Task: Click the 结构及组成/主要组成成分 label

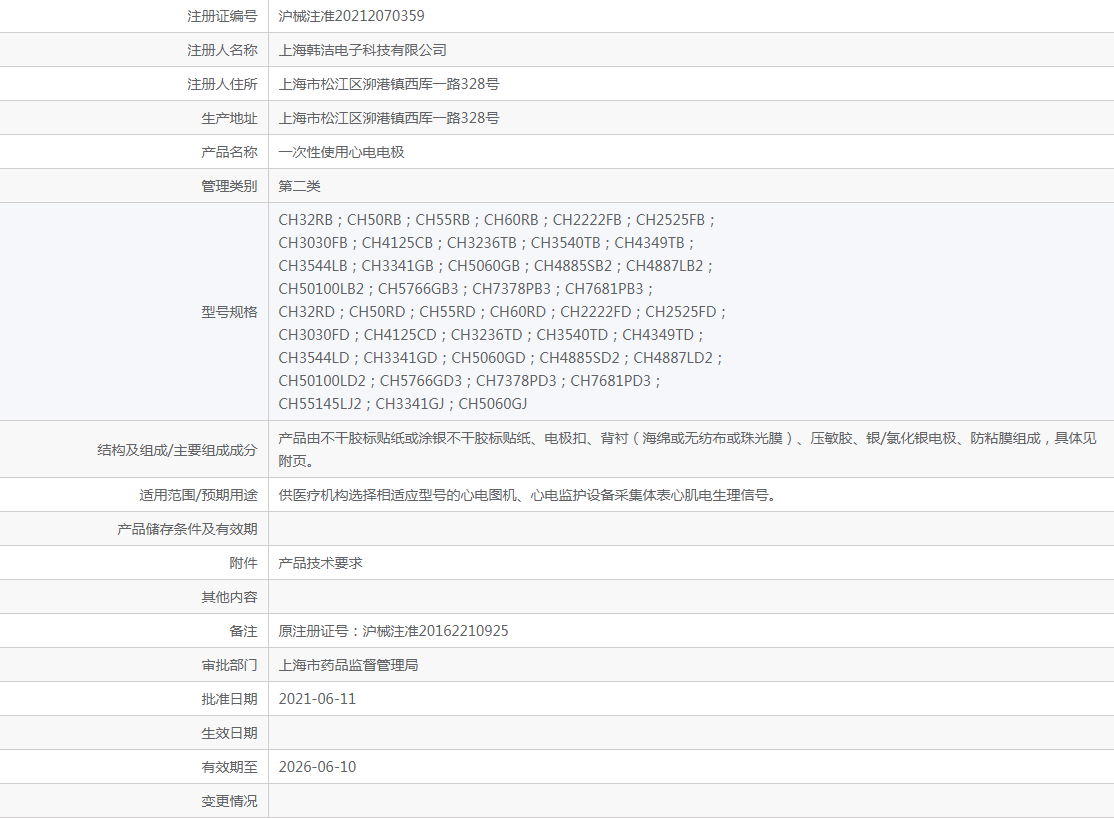Action: tap(177, 450)
